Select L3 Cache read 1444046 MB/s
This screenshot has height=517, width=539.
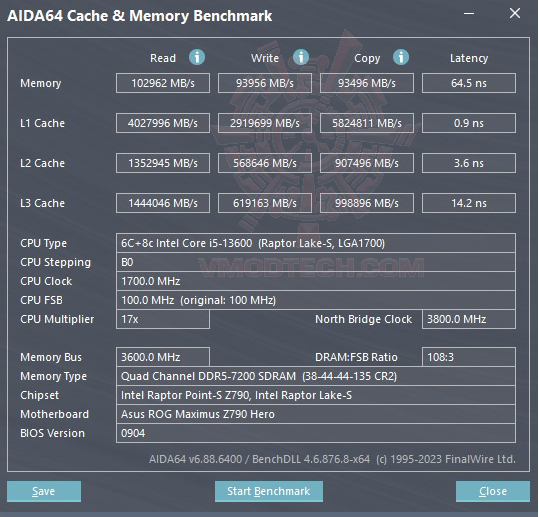pyautogui.click(x=163, y=203)
